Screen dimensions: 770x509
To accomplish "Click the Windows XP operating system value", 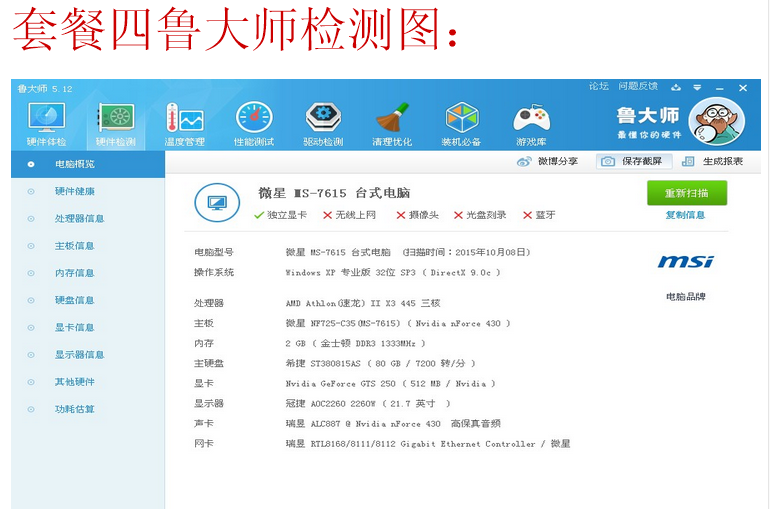I will click(x=393, y=272).
